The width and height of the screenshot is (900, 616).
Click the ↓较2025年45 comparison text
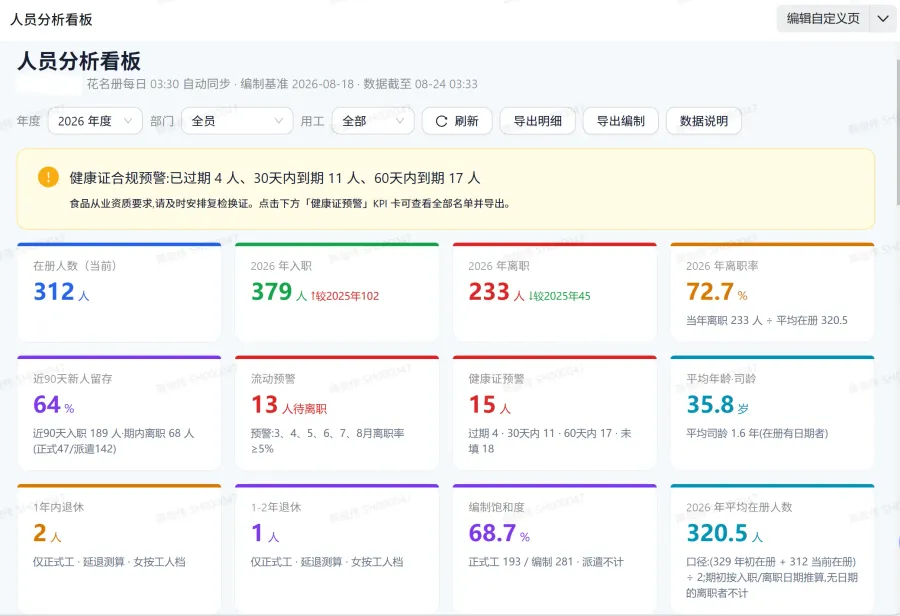click(x=559, y=296)
